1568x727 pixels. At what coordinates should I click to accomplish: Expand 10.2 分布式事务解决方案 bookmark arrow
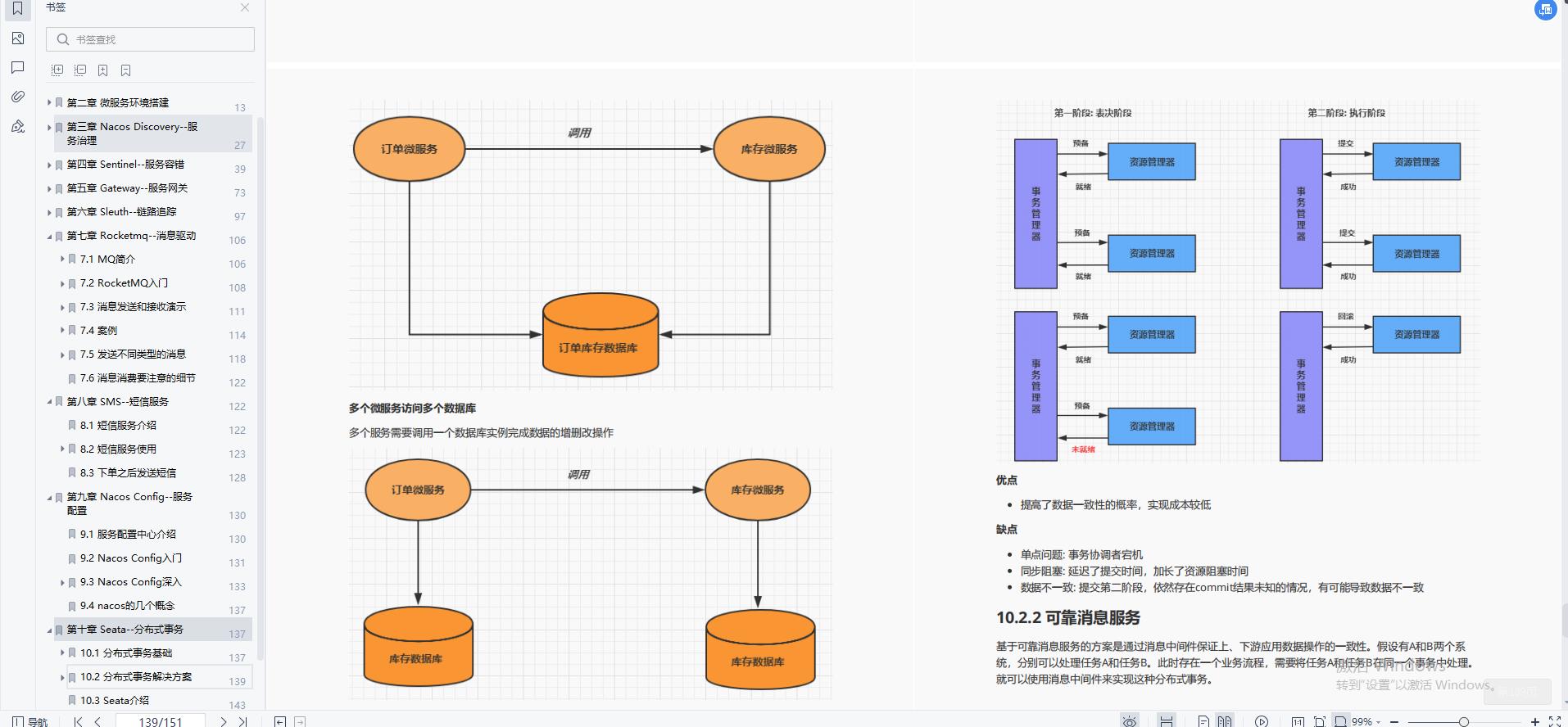click(62, 677)
